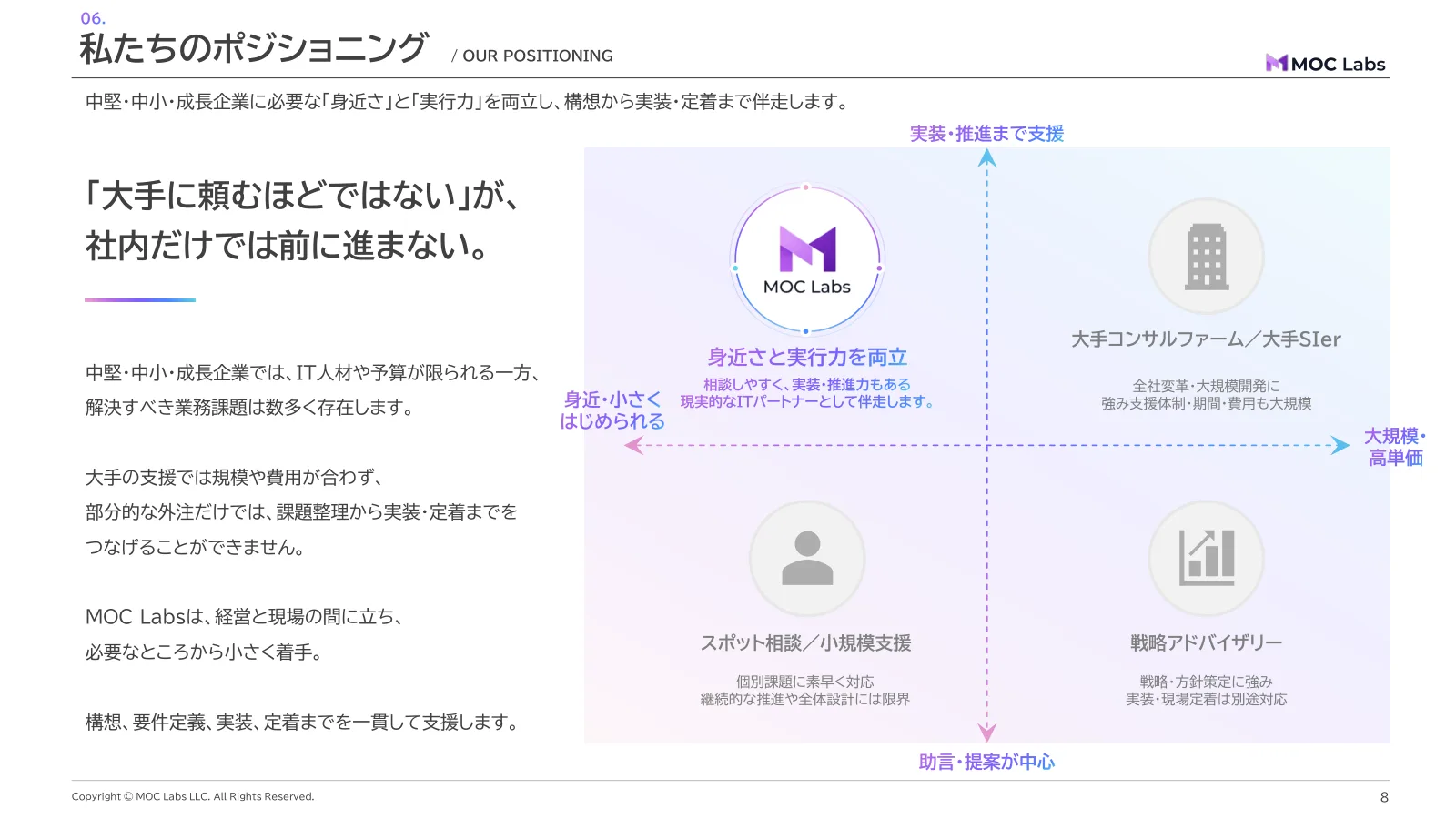Click the page number 8
This screenshot has width=1456, height=819.
(x=1384, y=797)
